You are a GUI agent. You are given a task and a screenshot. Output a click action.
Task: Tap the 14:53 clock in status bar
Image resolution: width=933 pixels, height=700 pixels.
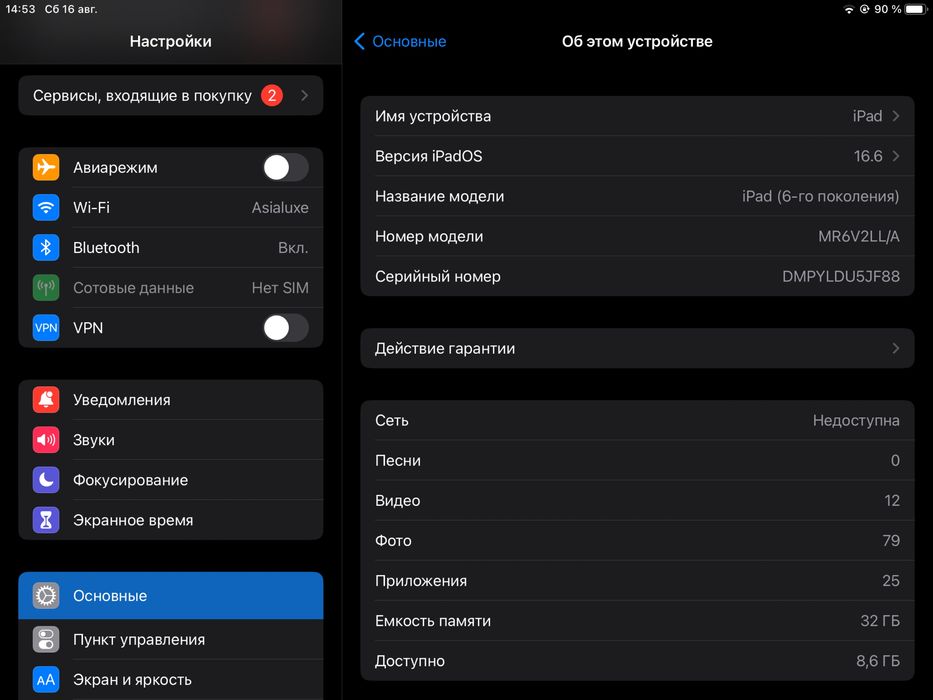pos(20,9)
